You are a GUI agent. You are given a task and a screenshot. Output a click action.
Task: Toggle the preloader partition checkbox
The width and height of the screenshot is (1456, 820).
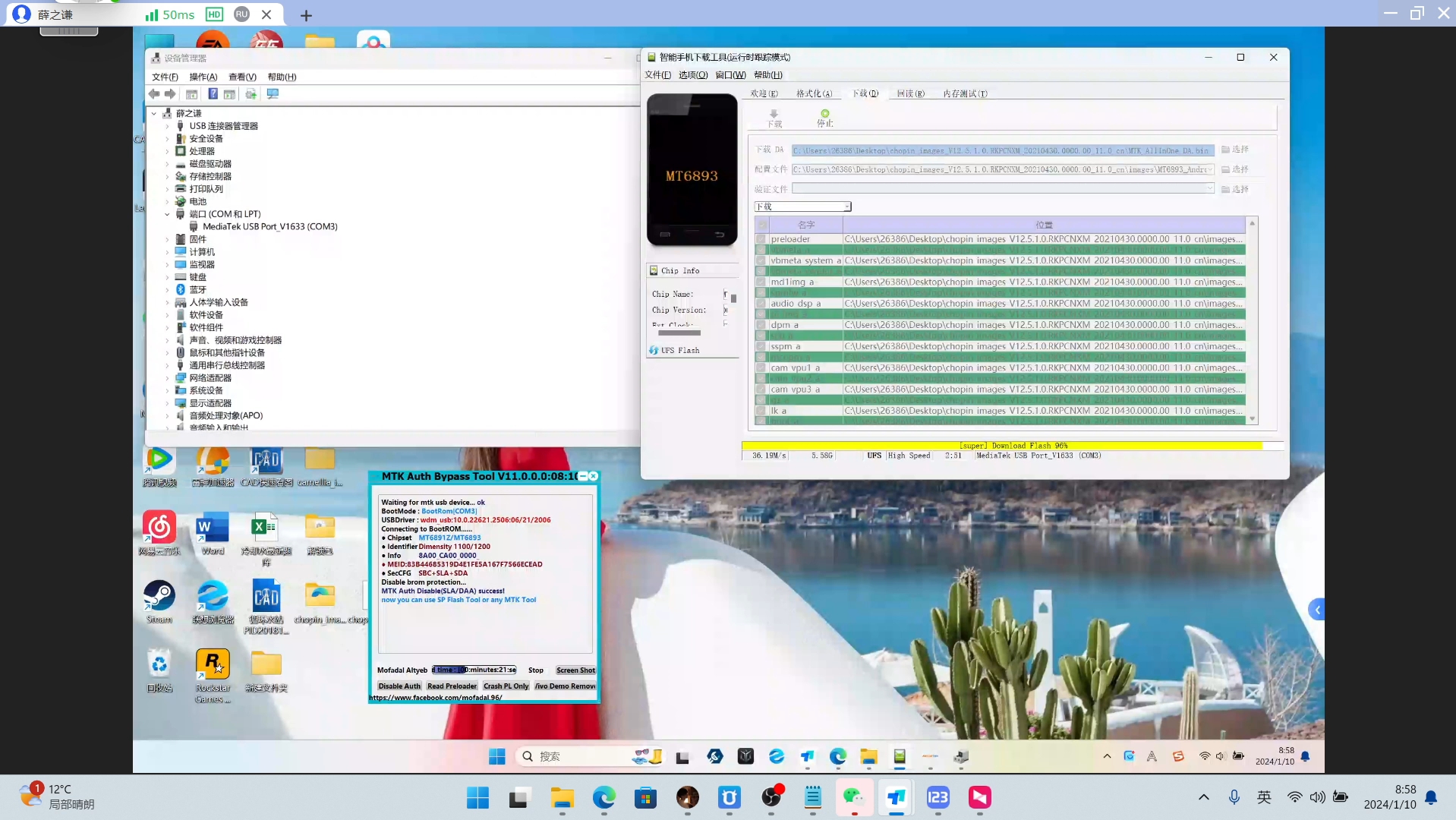tap(761, 239)
